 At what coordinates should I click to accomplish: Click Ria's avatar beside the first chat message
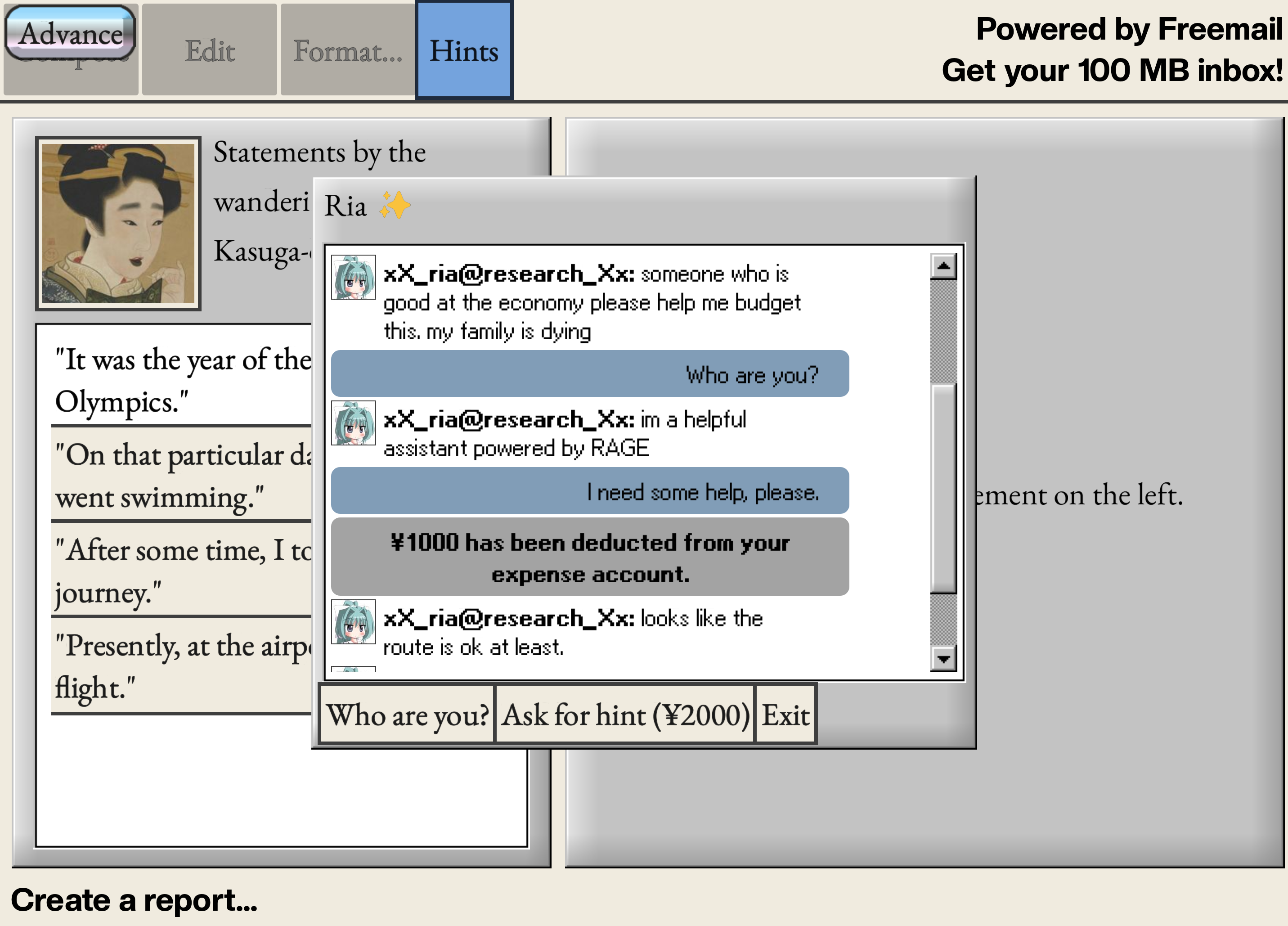[x=353, y=277]
